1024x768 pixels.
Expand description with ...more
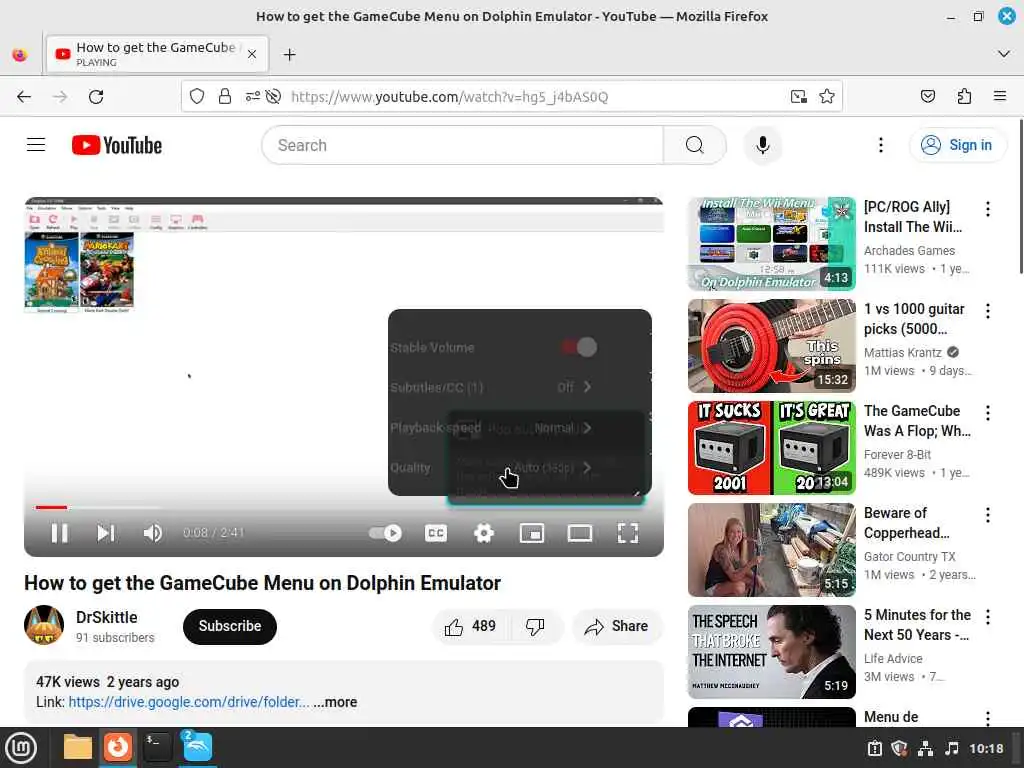[x=335, y=701]
